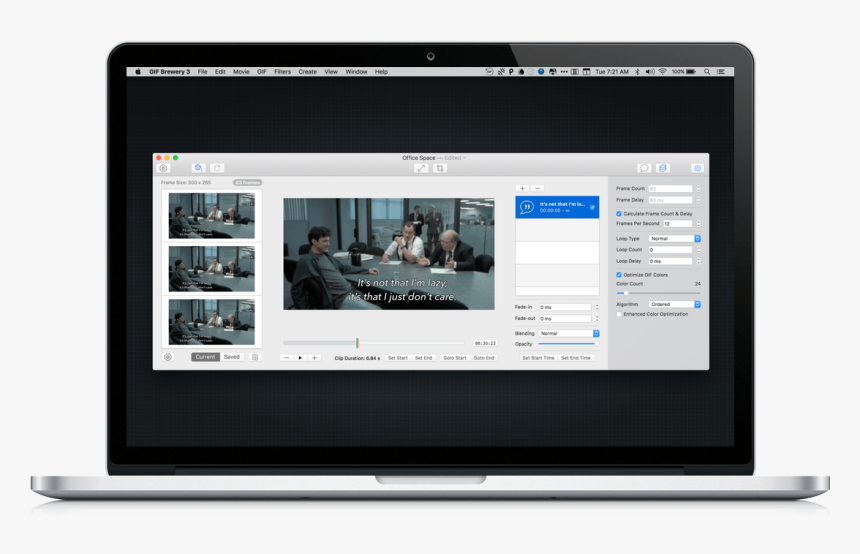The image size is (860, 554).
Task: Click the volume icon in menu bar
Action: (650, 72)
